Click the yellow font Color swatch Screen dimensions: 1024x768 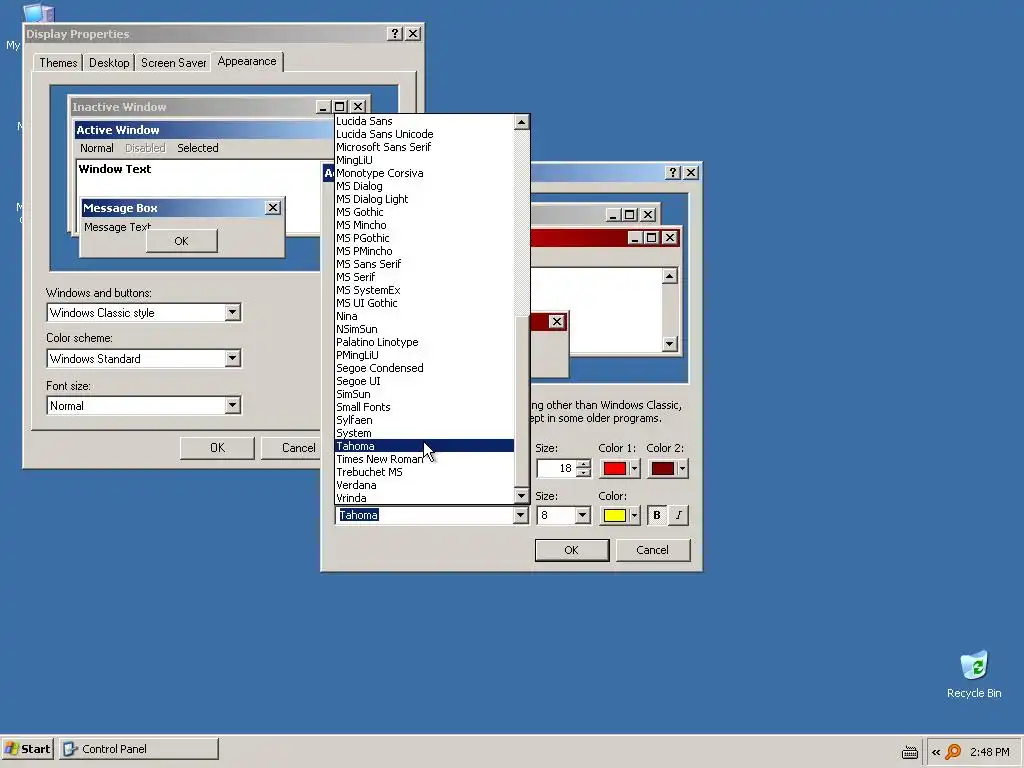click(615, 515)
